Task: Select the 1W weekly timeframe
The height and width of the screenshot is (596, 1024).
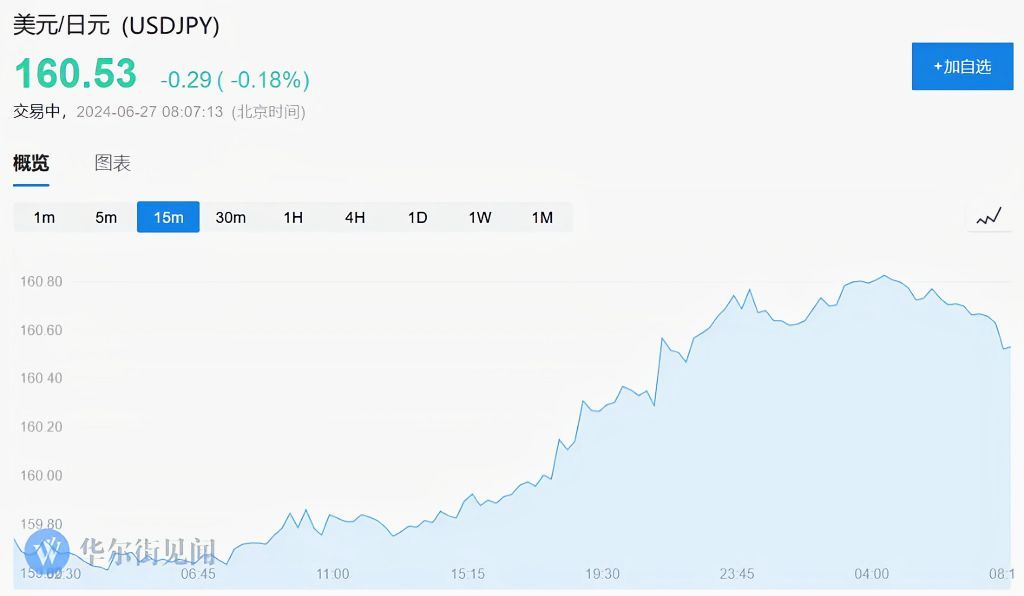Action: [480, 217]
